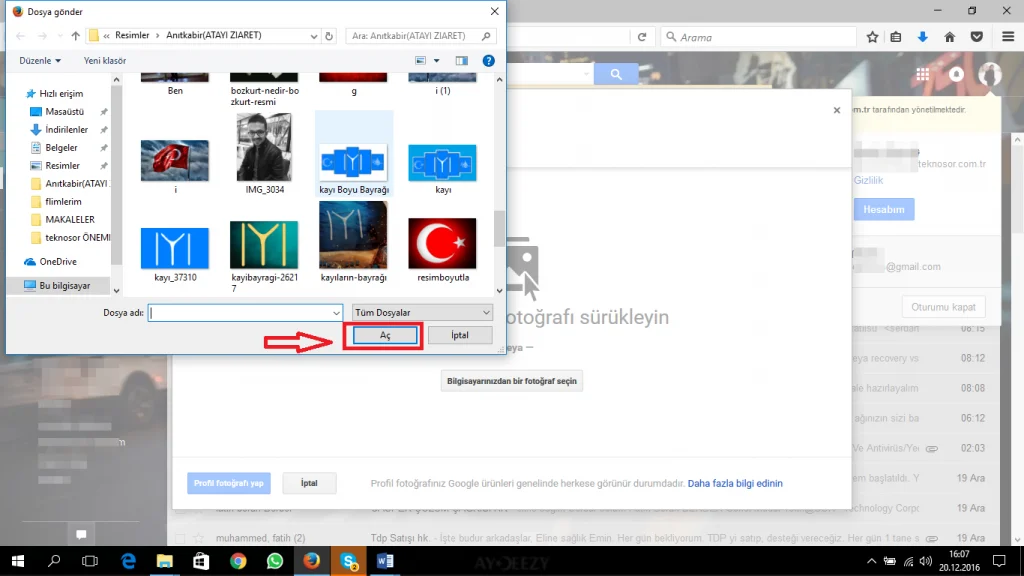Select Masaüstü in the navigation pane
The height and width of the screenshot is (576, 1024).
[x=64, y=112]
